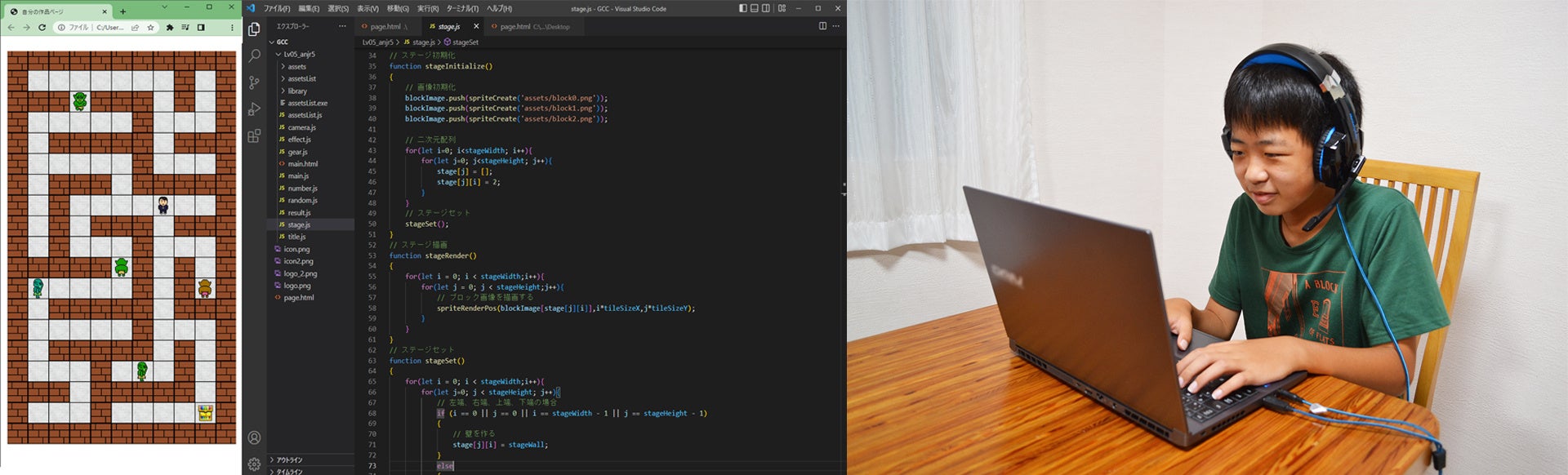Viewport: 1568px width, 475px height.
Task: Toggle the bottom panel layout icon
Action: 754,8
